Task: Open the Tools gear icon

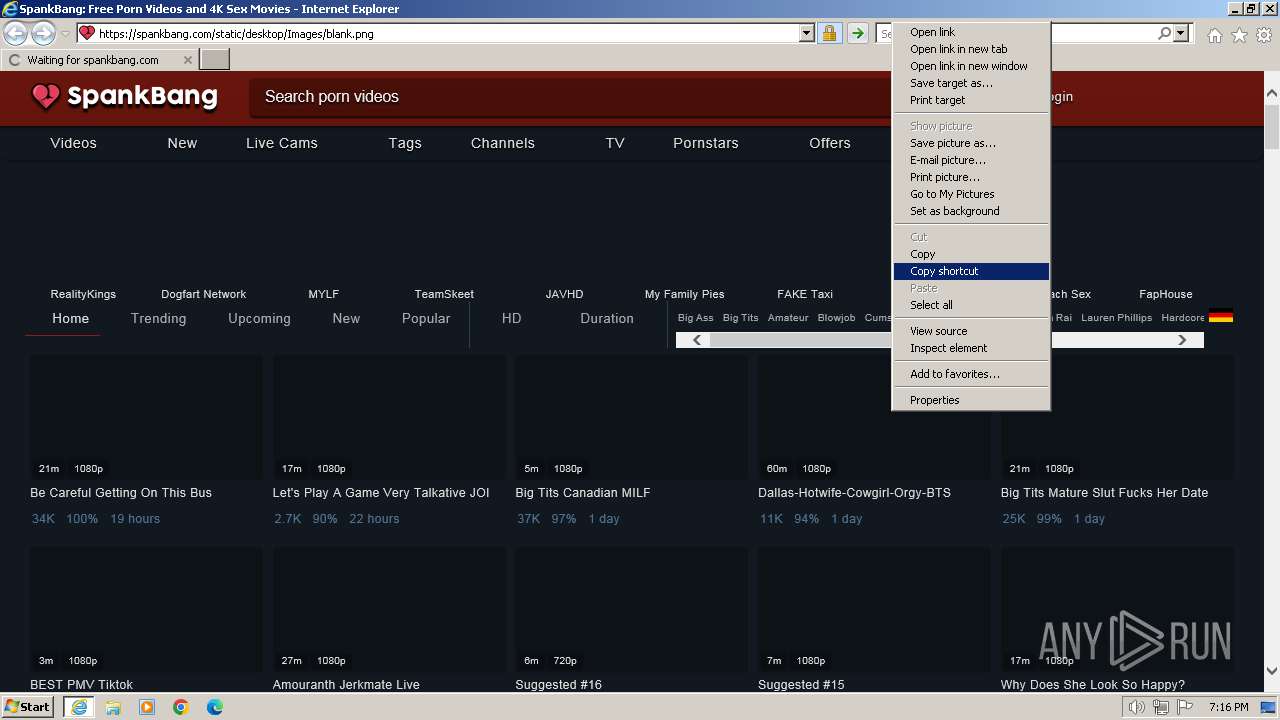Action: click(1264, 35)
